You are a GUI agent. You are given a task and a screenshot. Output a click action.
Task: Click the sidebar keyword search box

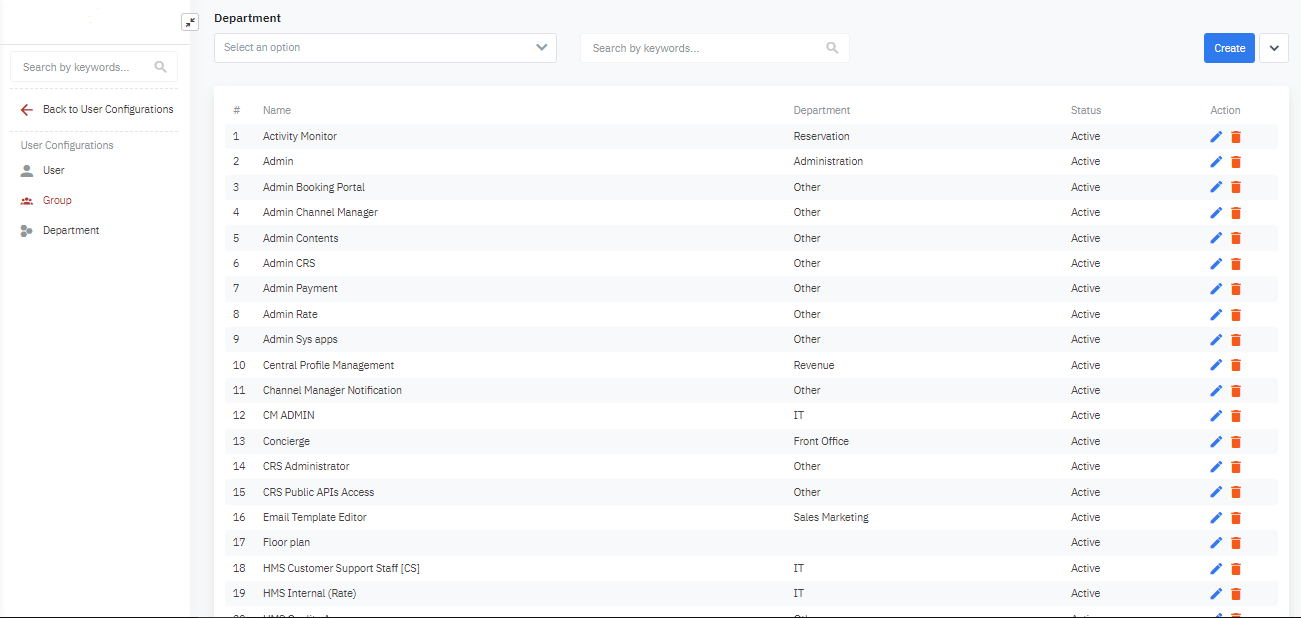point(85,68)
